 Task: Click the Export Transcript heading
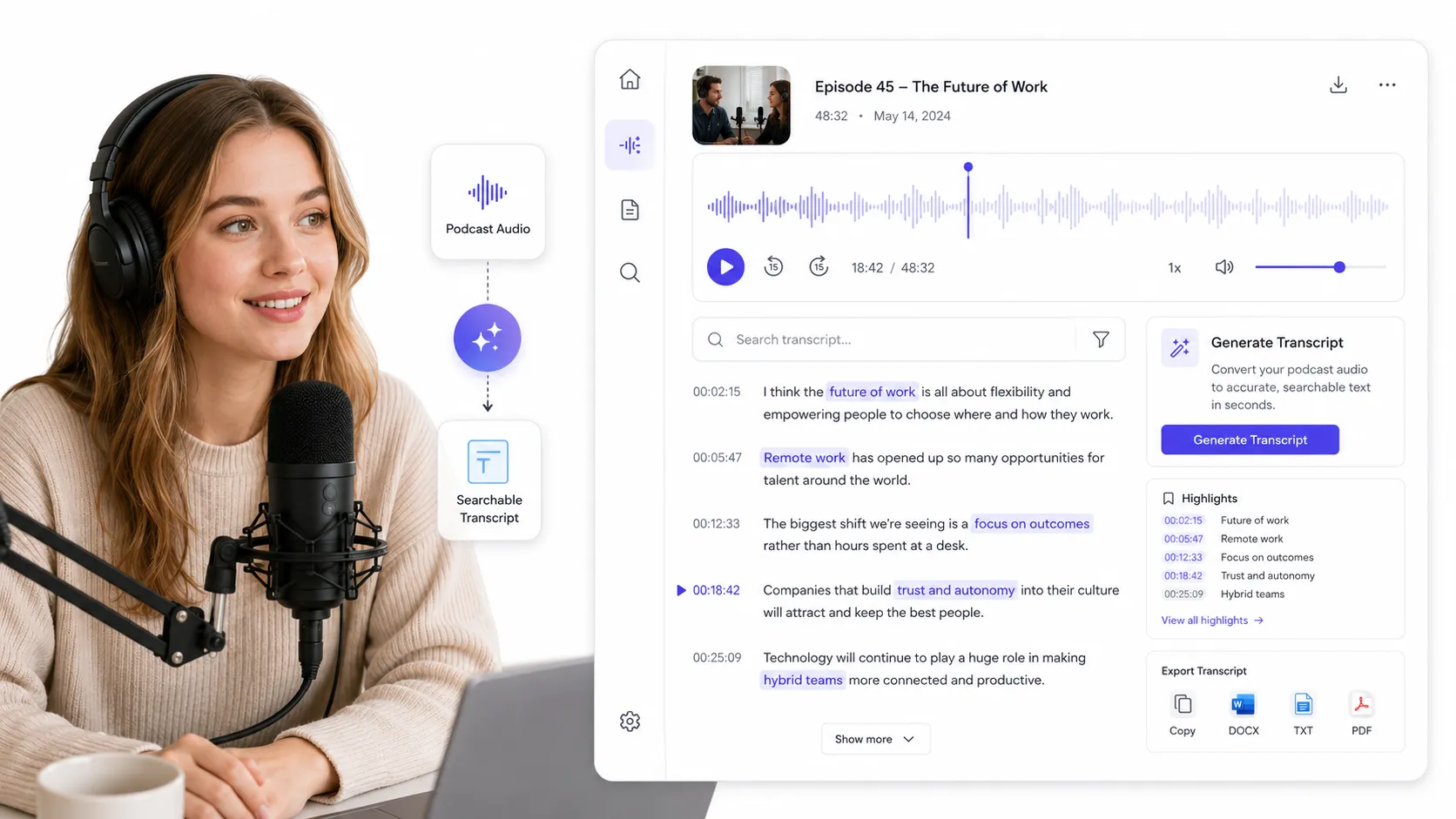tap(1203, 671)
